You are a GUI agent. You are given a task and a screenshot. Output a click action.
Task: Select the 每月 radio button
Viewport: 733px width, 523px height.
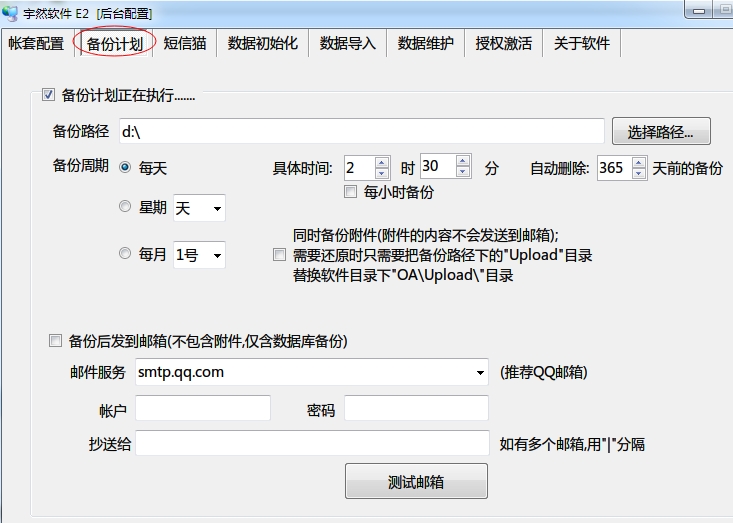[x=125, y=253]
